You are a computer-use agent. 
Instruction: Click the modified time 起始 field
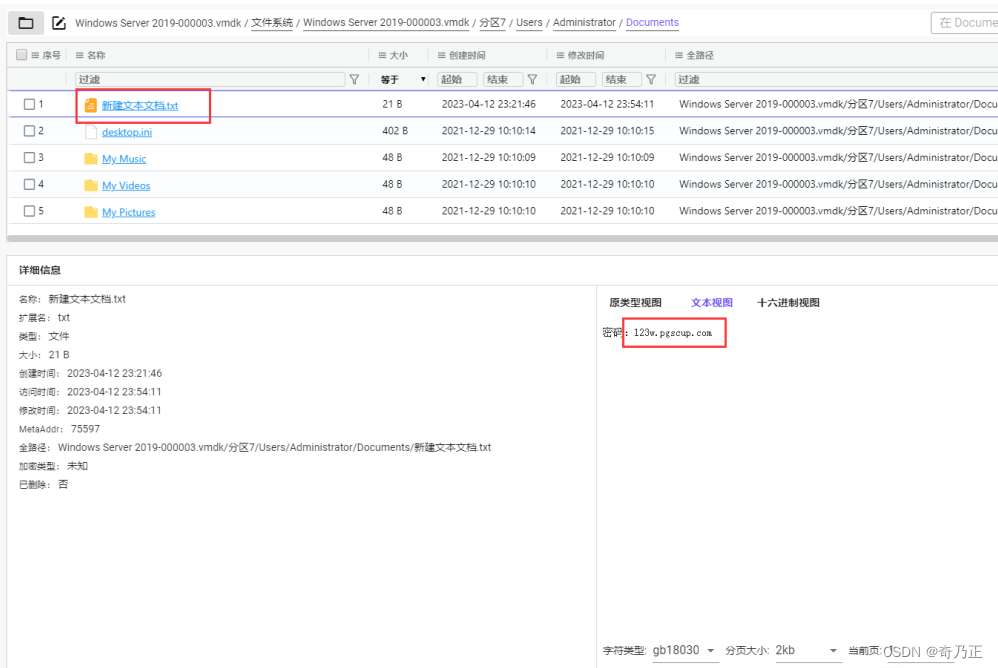(x=576, y=80)
